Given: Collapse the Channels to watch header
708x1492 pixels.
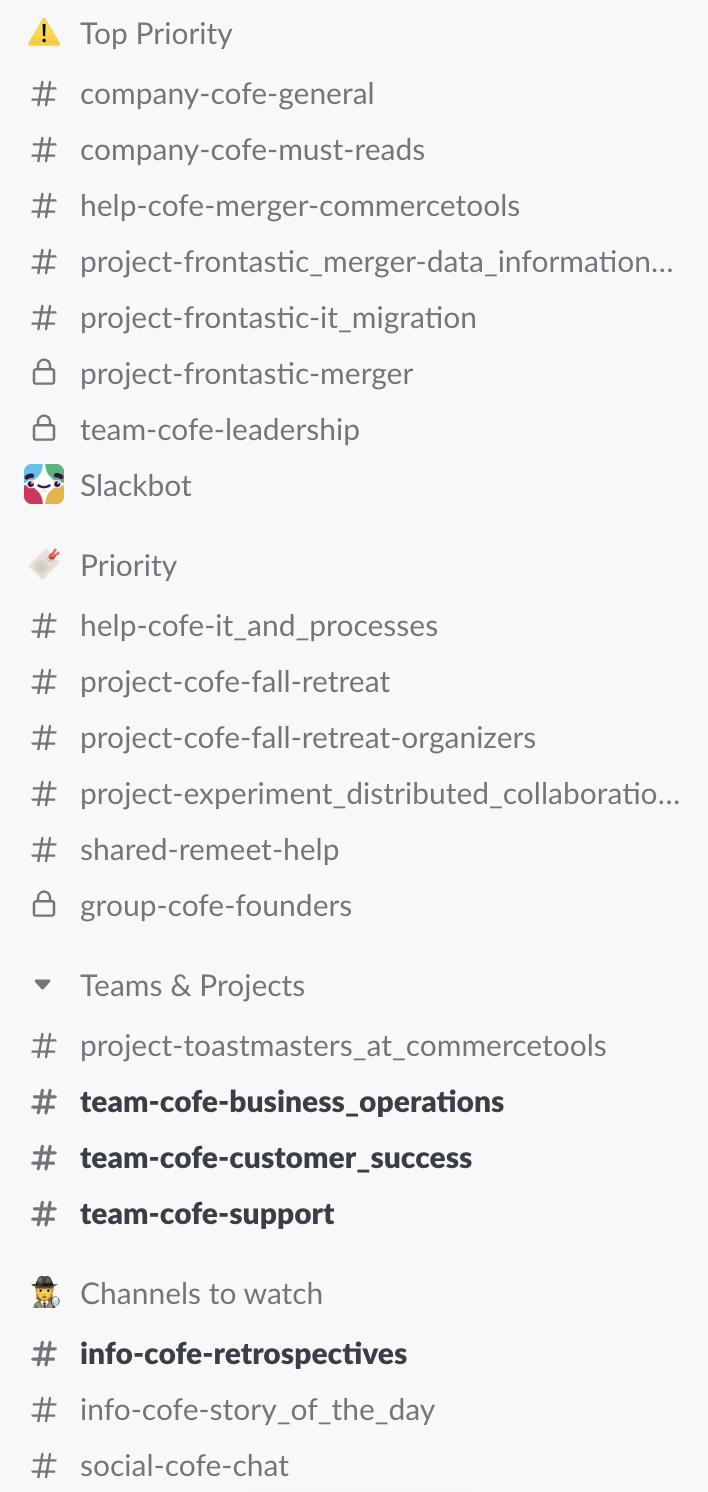Looking at the screenshot, I should [x=201, y=1293].
